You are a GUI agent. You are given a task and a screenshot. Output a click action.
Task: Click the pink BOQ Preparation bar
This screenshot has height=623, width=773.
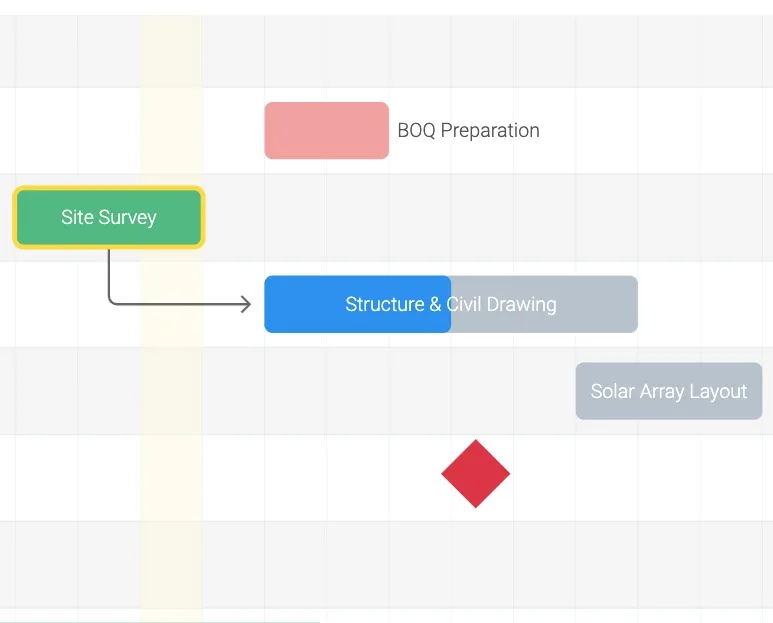[x=326, y=130]
